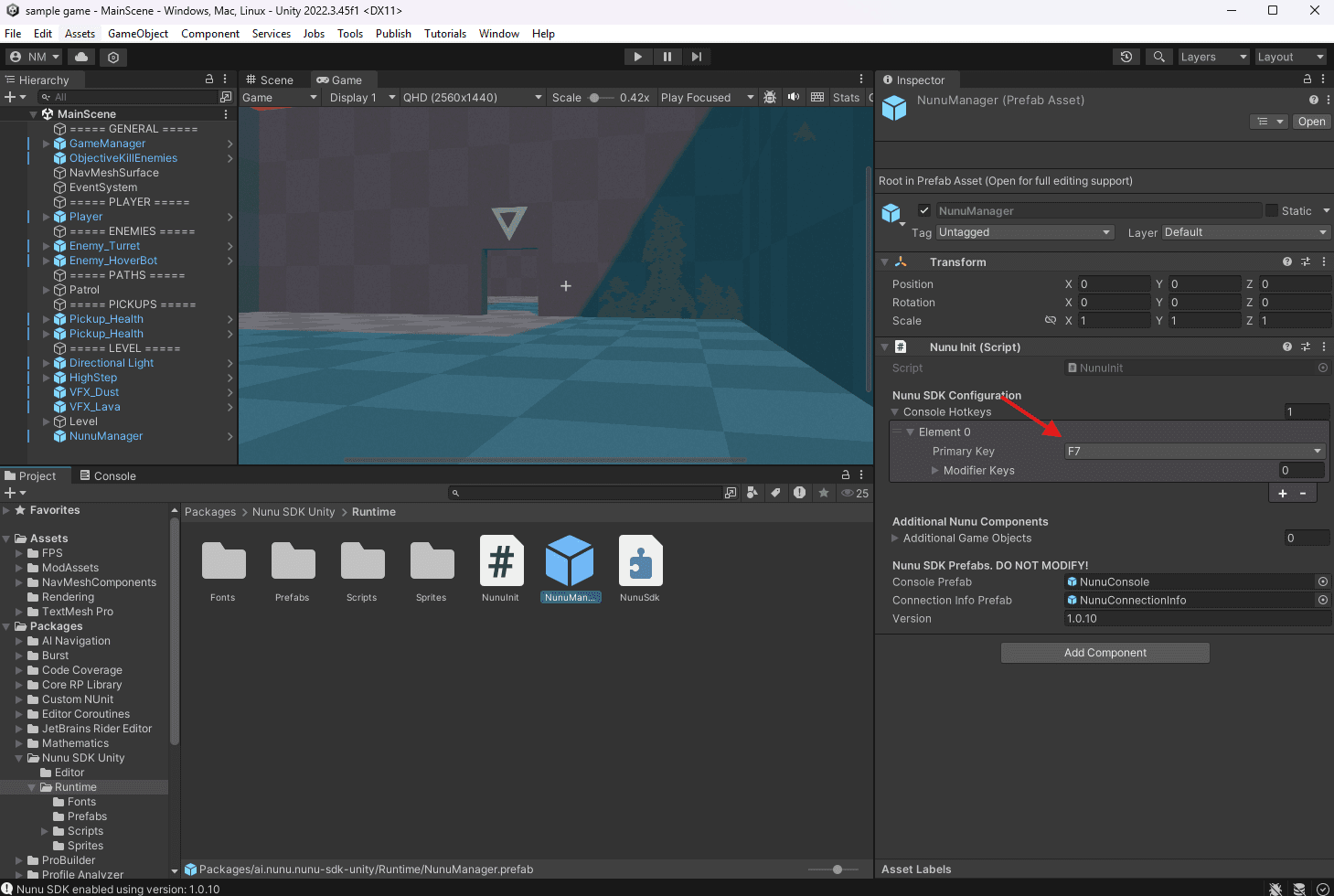Click the global search magnifier icon
This screenshot has width=1334, height=896.
[1159, 57]
